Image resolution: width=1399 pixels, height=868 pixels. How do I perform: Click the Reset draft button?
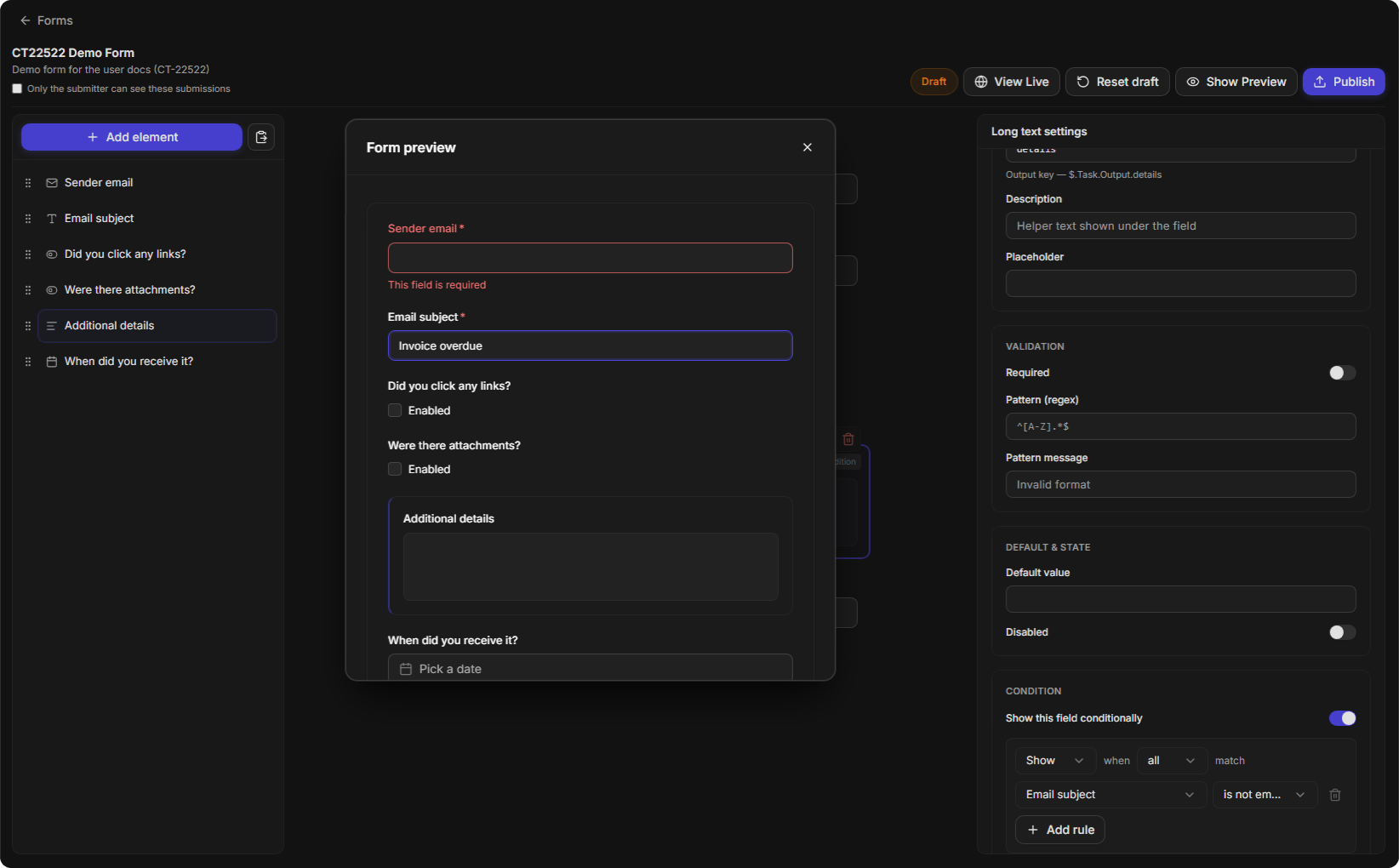coord(1117,82)
